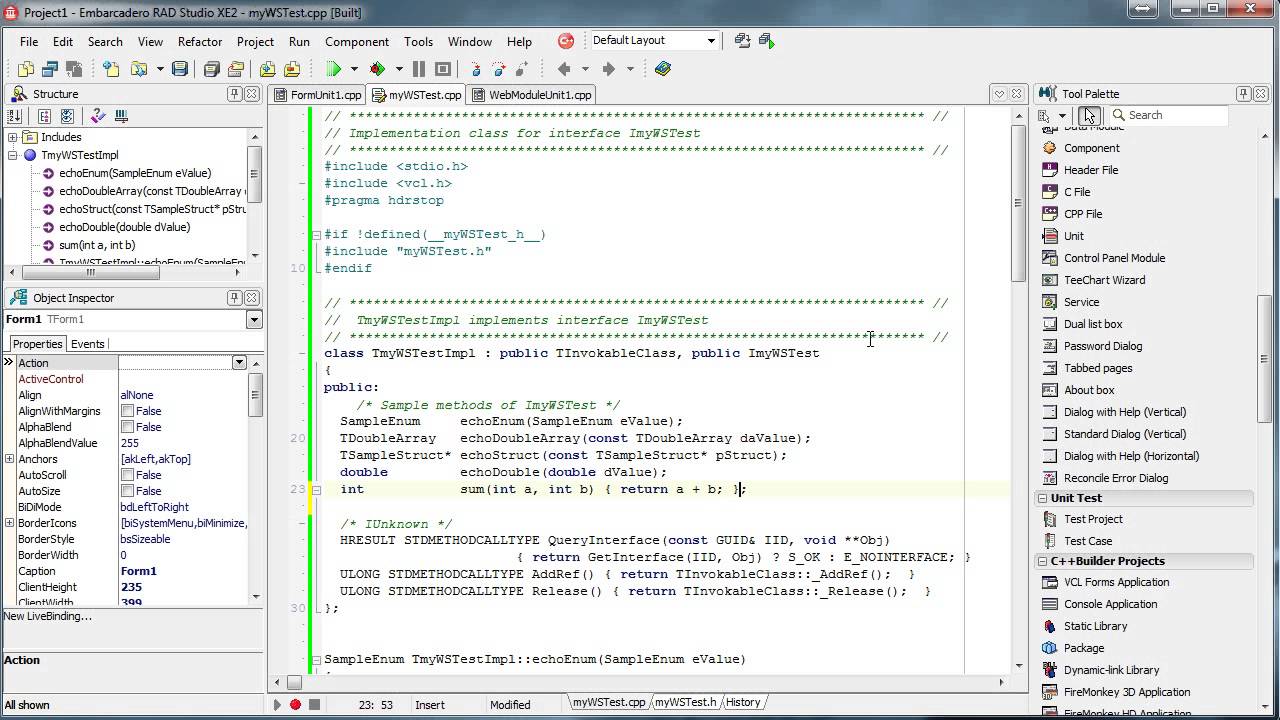Click the red Record Macro button
The image size is (1280, 720).
(295, 704)
